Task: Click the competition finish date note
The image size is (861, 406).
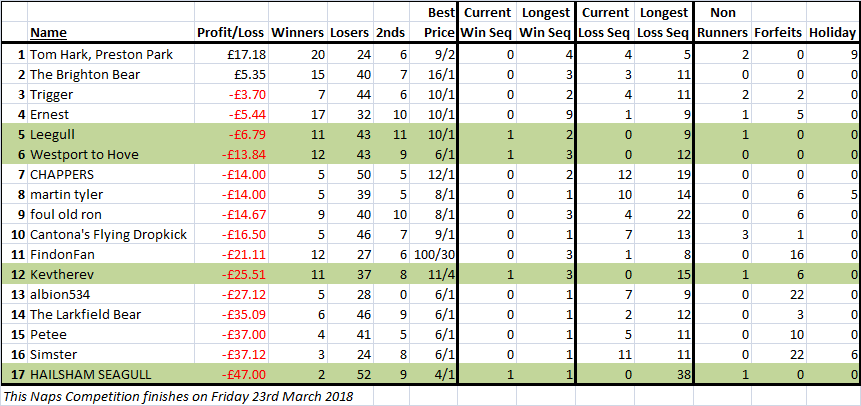Action: [x=178, y=396]
